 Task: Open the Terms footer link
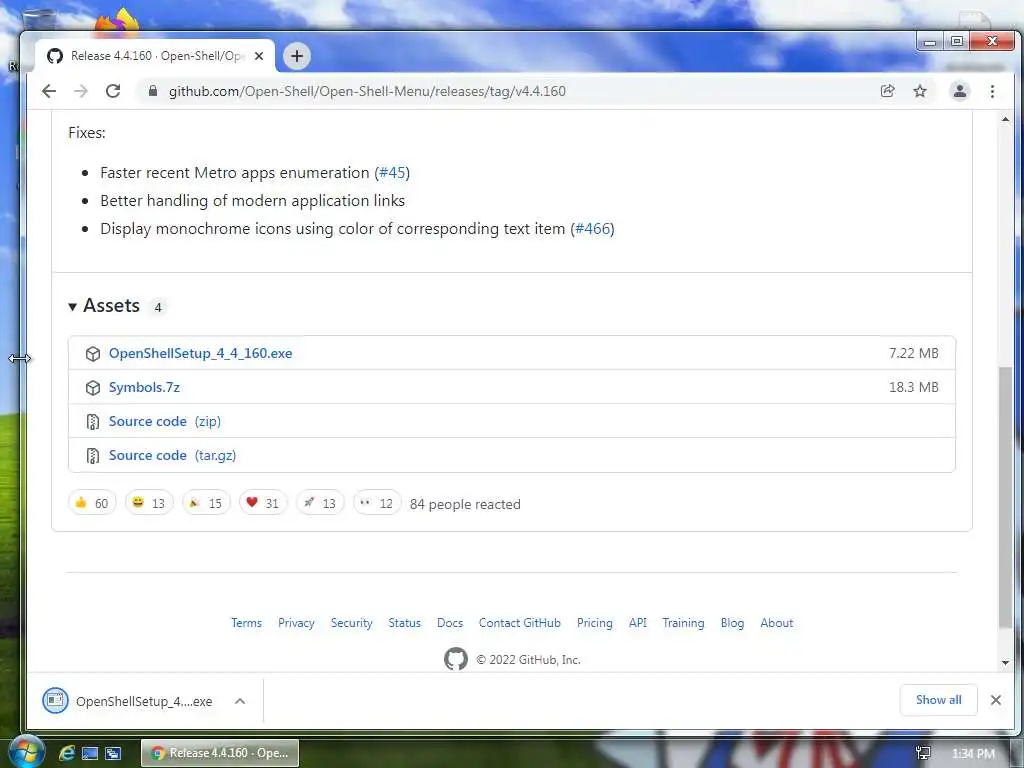point(246,623)
